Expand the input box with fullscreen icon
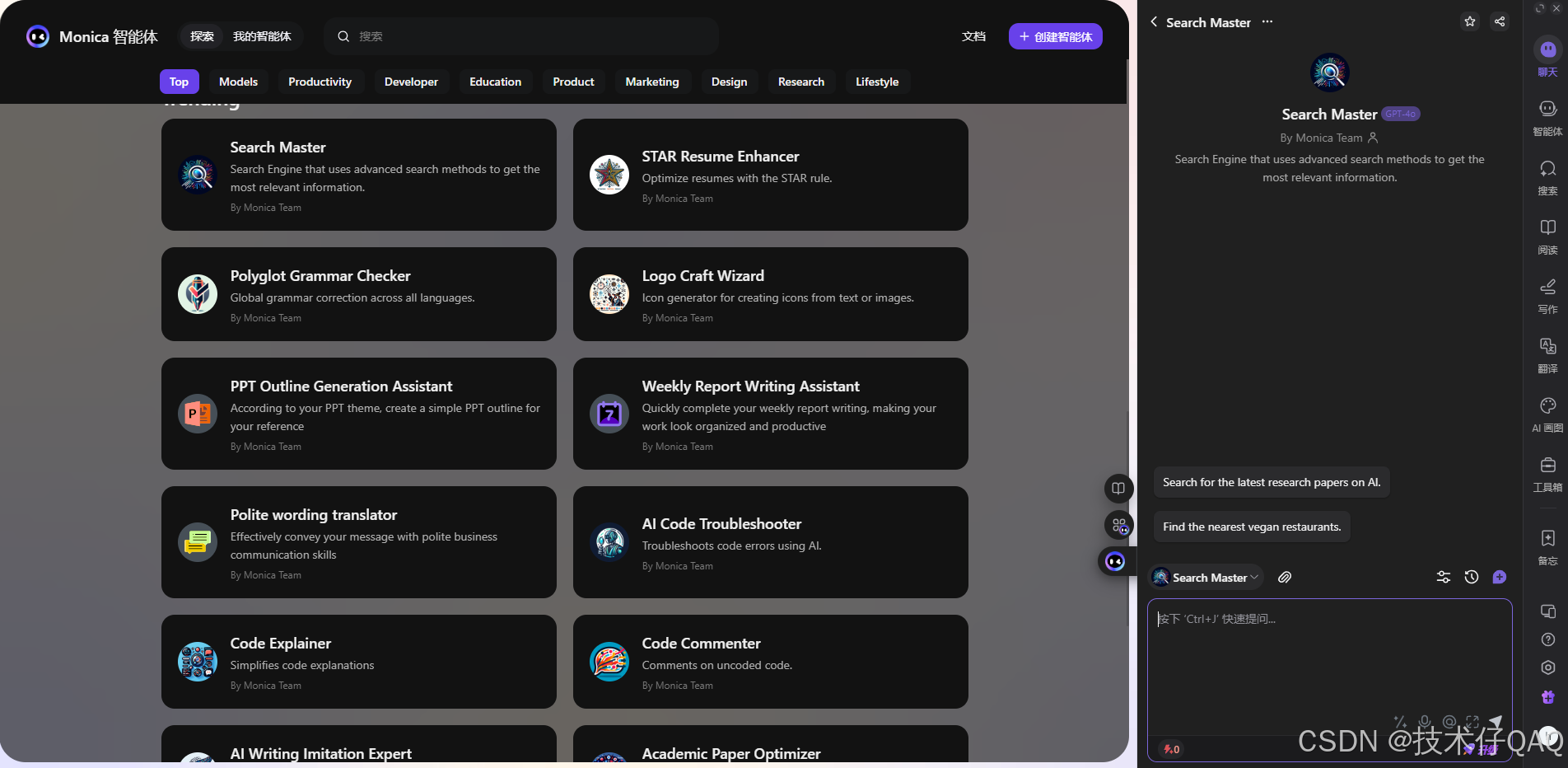Screen dimensions: 1568x768 pyautogui.click(x=1472, y=722)
